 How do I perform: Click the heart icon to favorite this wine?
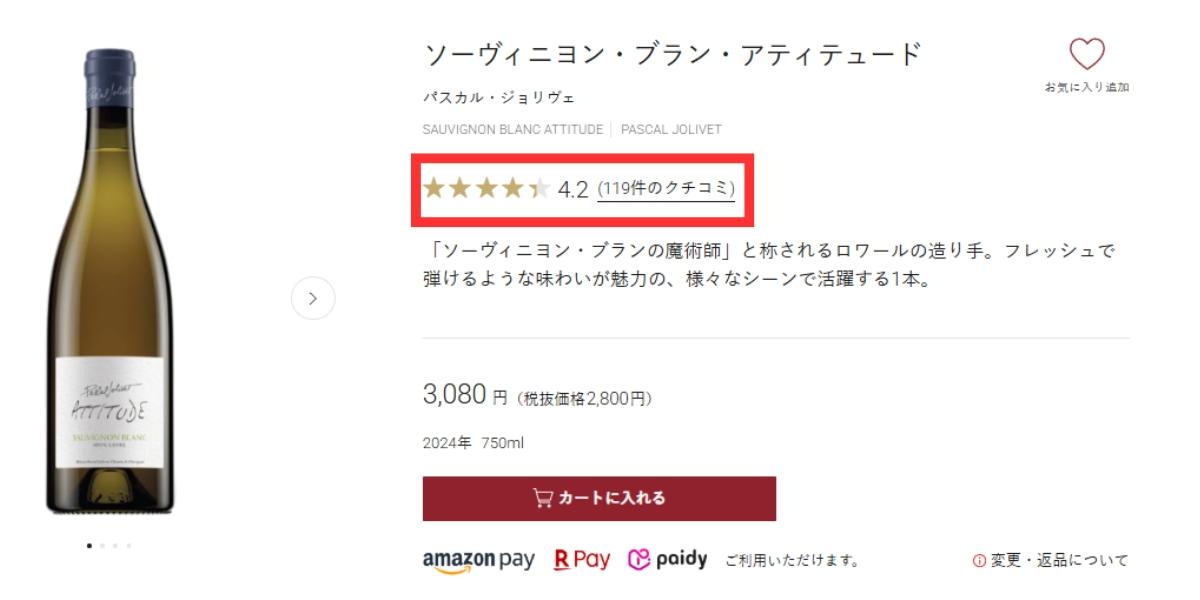click(x=1090, y=55)
